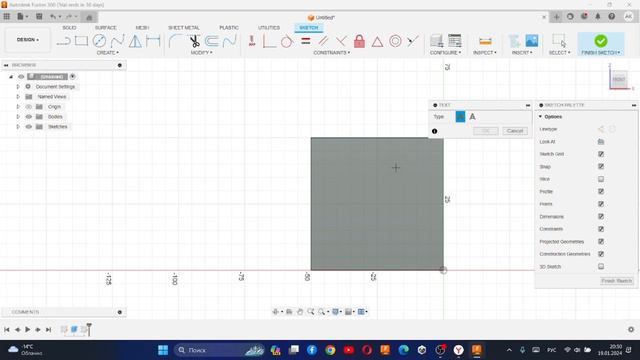This screenshot has width=640, height=360.
Task: Toggle the Sketch Grid checkbox
Action: tap(601, 154)
